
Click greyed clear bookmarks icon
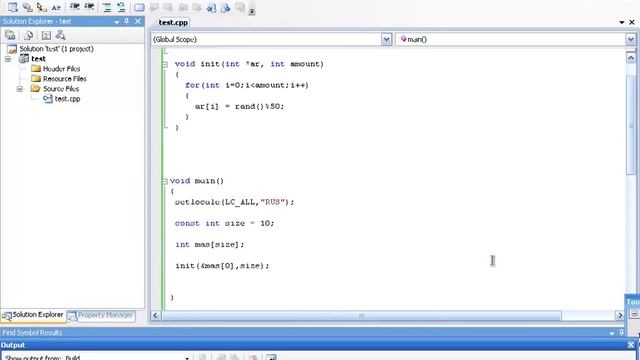click(240, 7)
